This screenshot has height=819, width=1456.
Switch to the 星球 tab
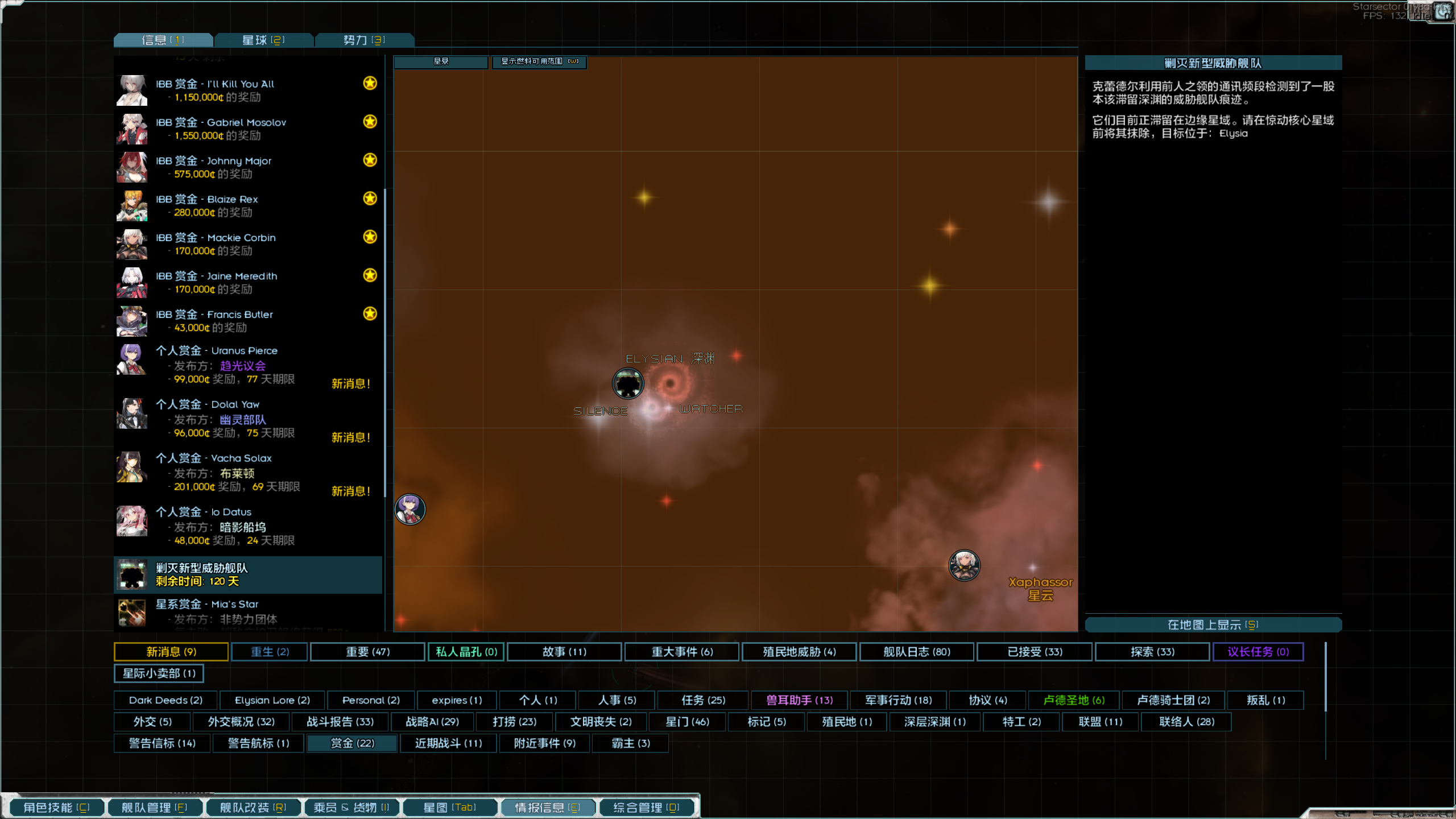click(x=263, y=40)
